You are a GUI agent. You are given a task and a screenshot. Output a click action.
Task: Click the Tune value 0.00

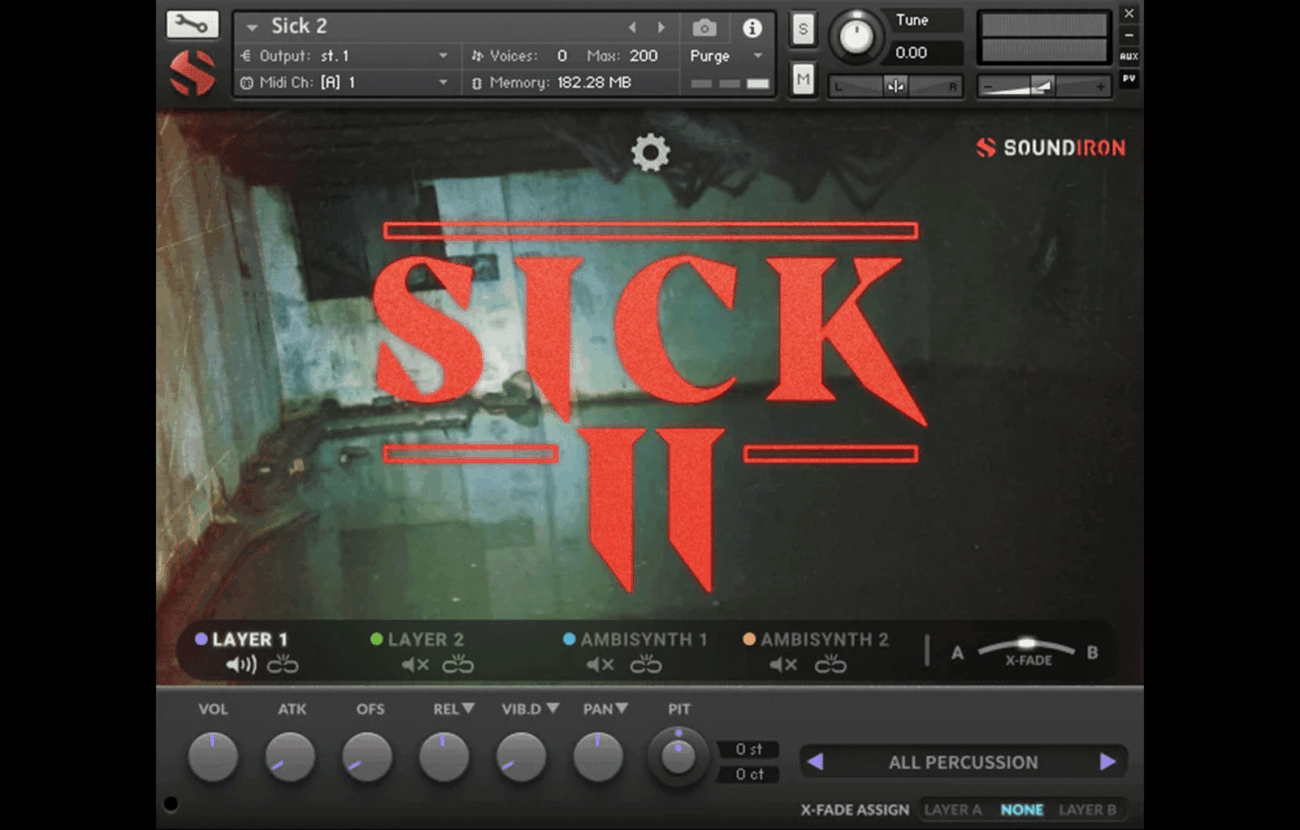coord(911,53)
